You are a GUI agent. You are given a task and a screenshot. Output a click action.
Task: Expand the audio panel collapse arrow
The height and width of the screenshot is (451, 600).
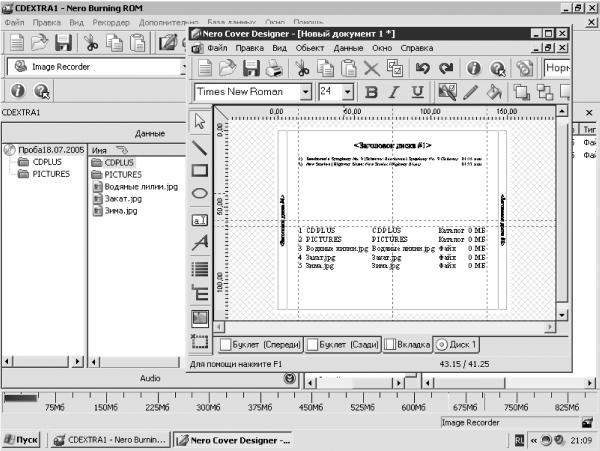(290, 378)
